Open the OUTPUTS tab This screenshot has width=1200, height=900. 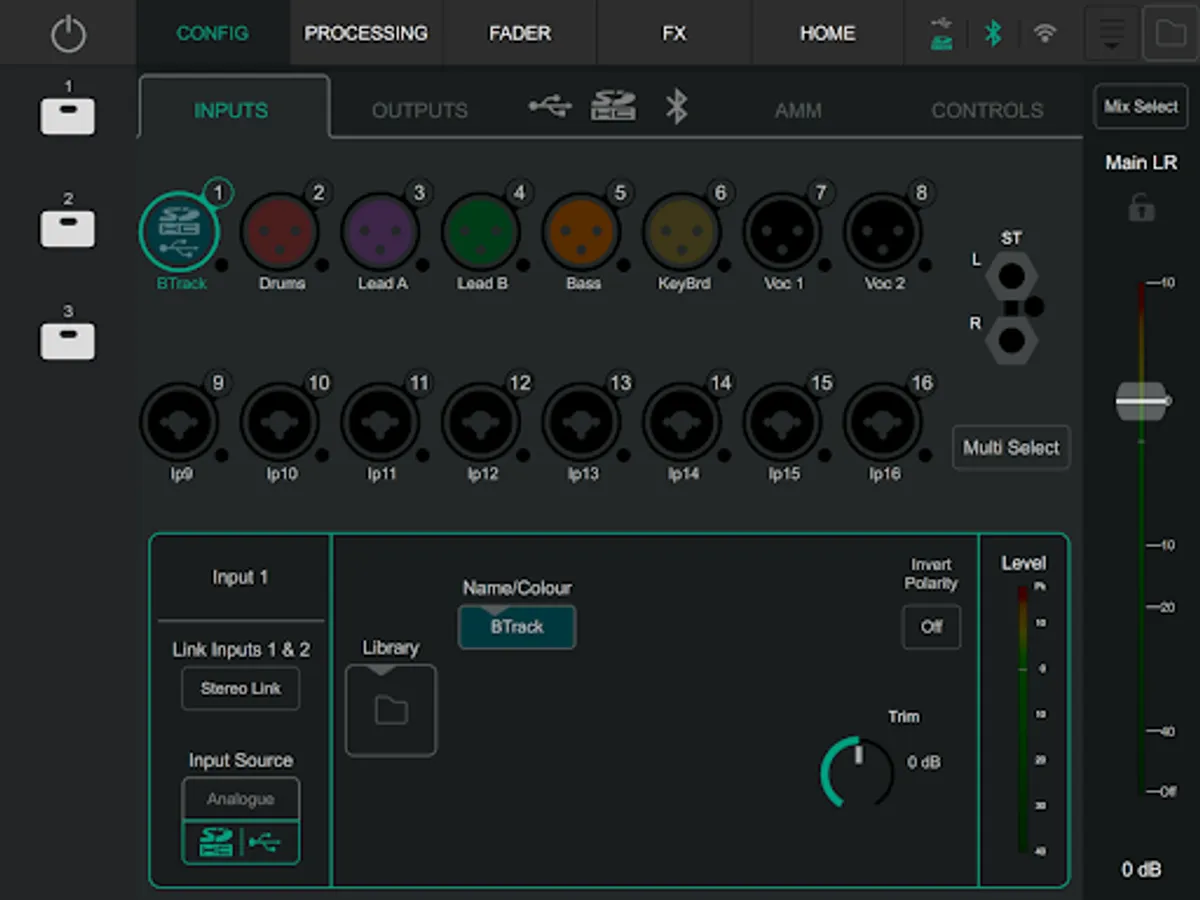click(420, 110)
